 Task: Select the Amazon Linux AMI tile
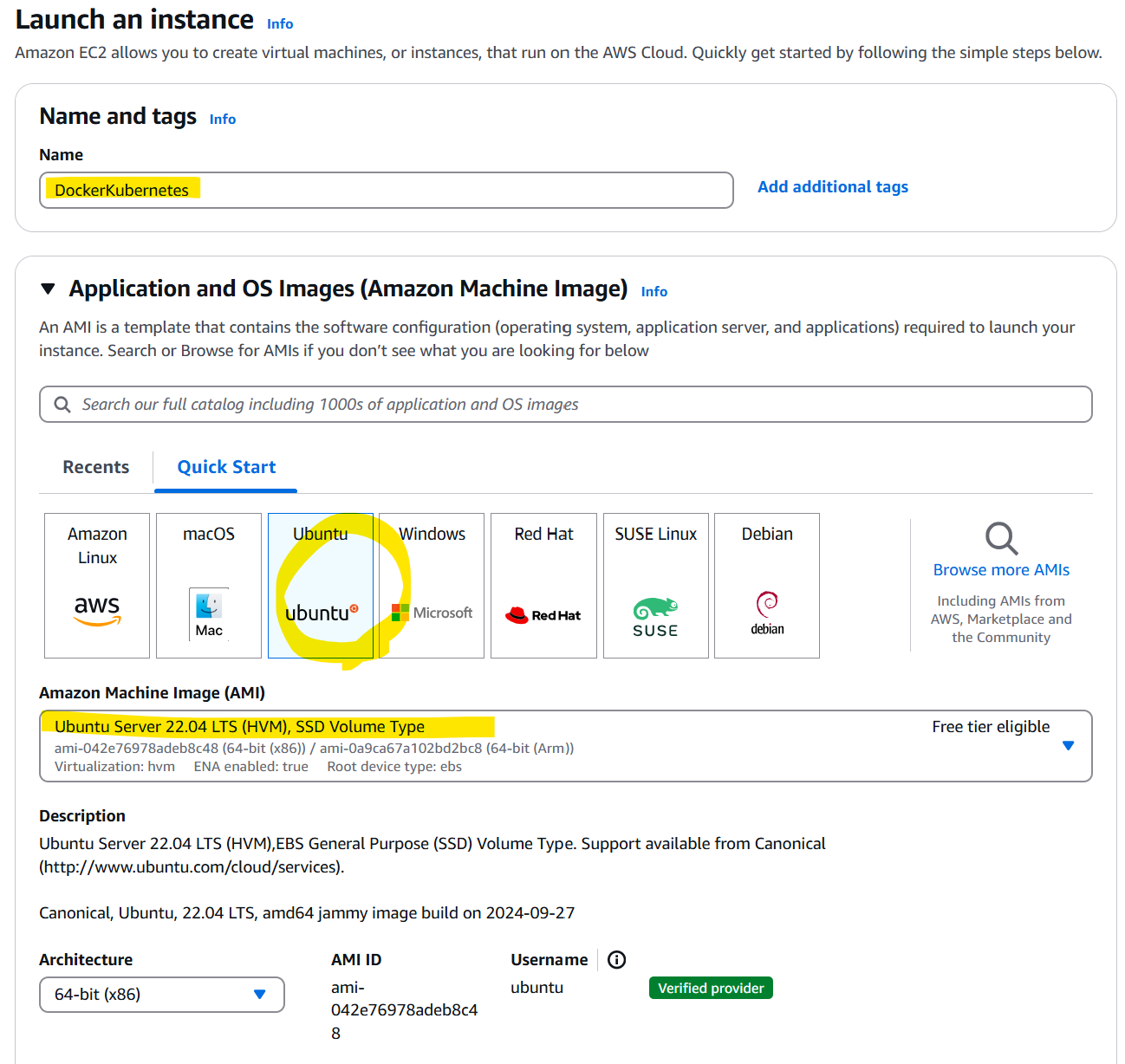[x=97, y=586]
